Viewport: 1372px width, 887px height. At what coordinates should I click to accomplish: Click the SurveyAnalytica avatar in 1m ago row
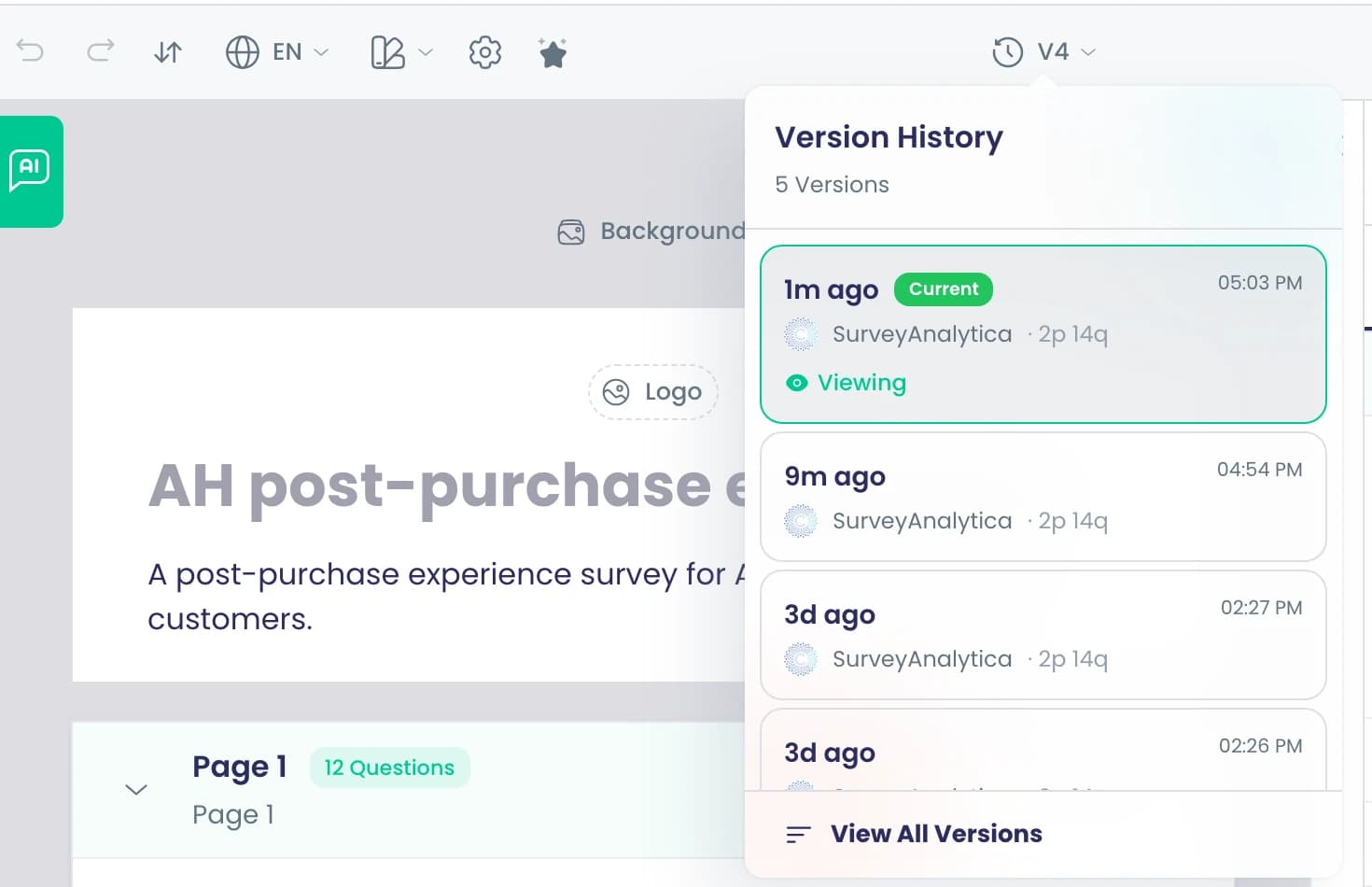click(801, 334)
